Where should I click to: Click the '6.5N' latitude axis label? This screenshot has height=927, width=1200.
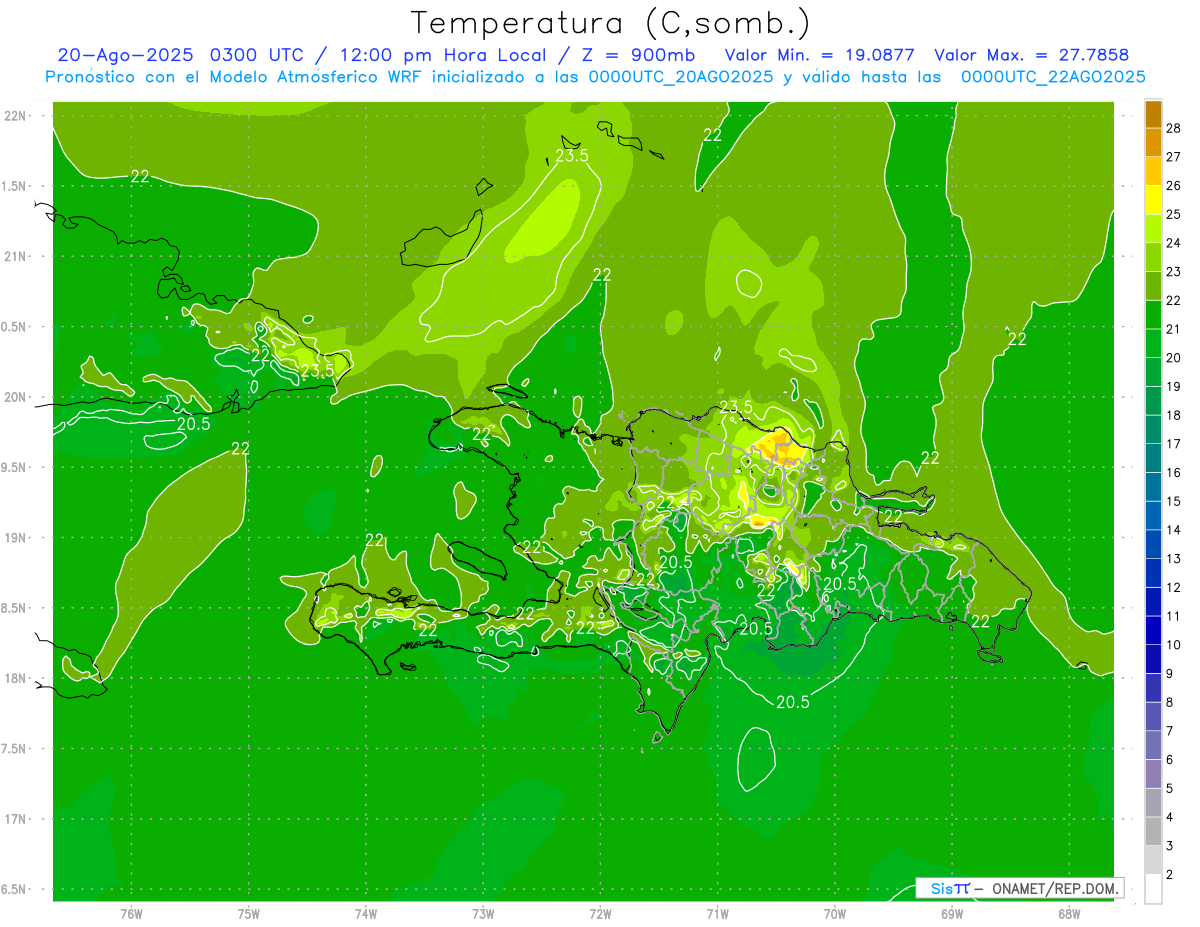coord(15,890)
